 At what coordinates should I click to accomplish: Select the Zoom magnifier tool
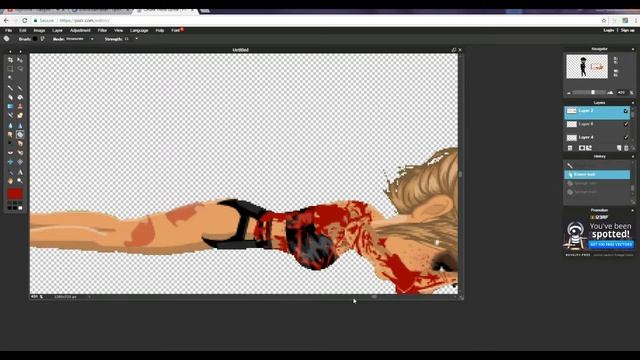[20, 181]
